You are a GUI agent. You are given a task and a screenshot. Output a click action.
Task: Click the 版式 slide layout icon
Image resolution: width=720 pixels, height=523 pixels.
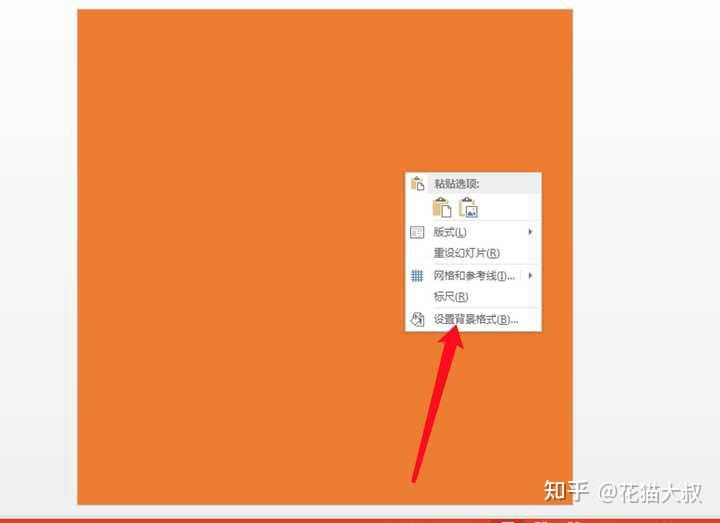417,232
